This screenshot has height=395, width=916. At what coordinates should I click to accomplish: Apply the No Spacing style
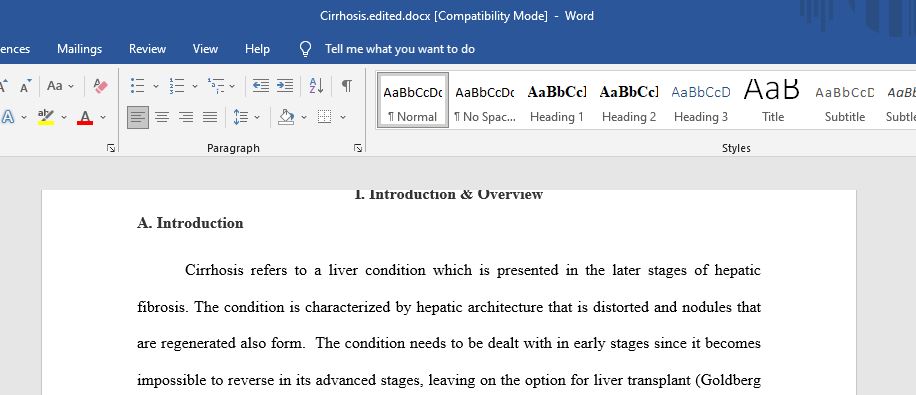485,100
